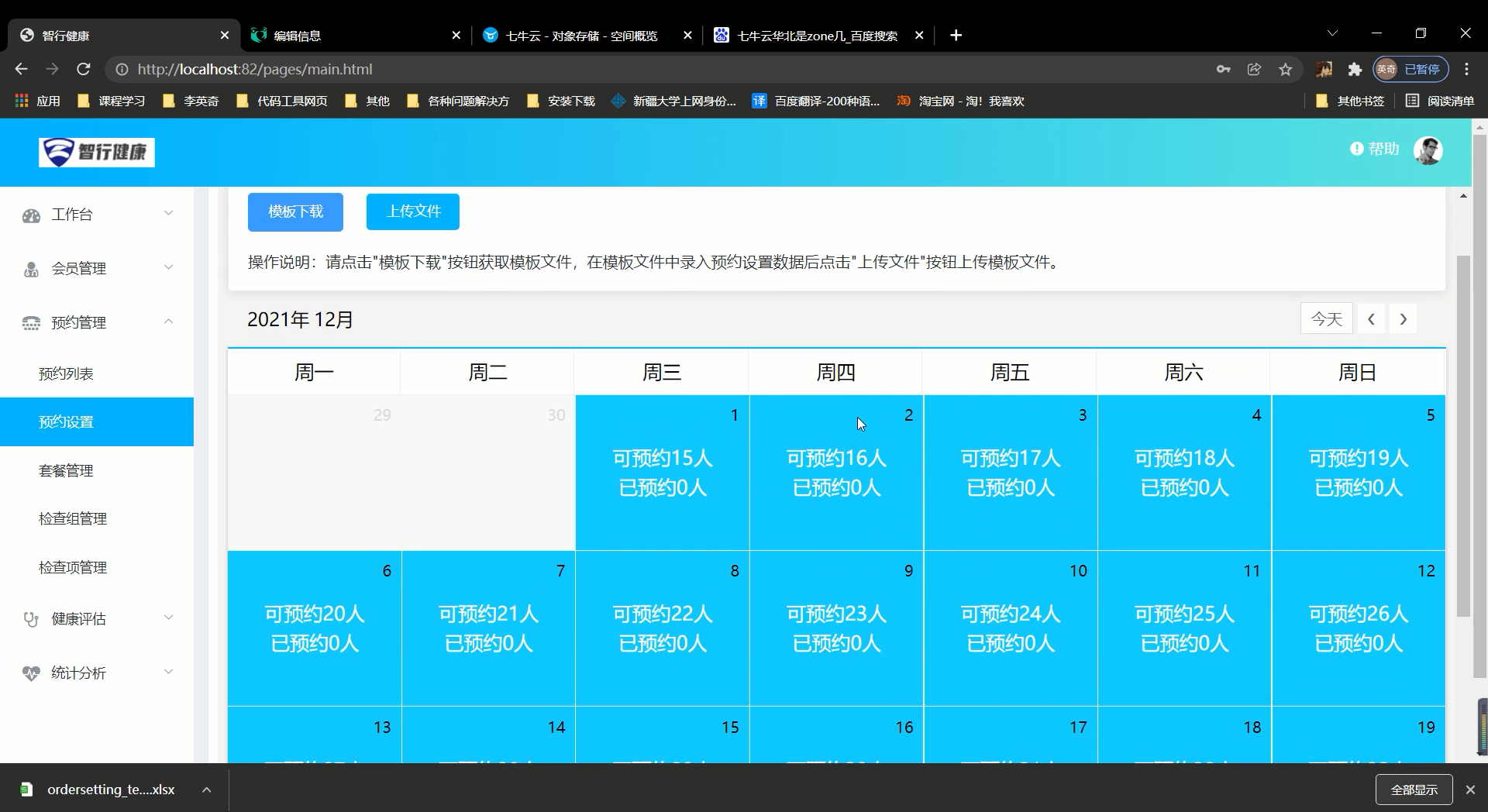The height and width of the screenshot is (812, 1488).
Task: Click 可预约23人 on December 9
Action: [x=836, y=614]
